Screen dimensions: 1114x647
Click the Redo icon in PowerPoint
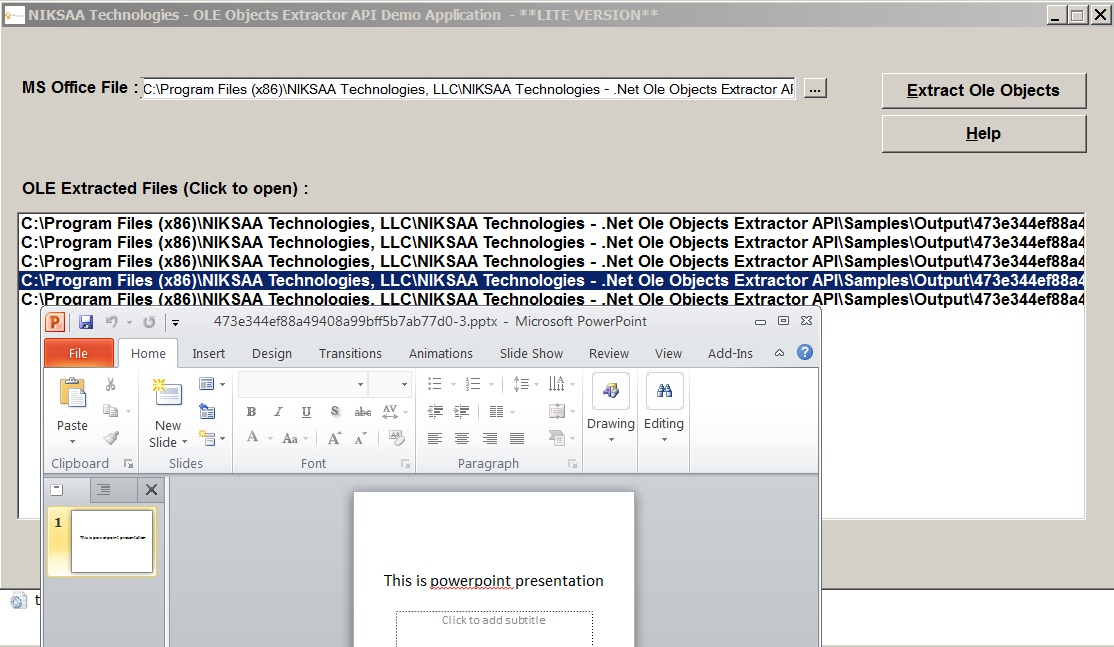click(148, 322)
